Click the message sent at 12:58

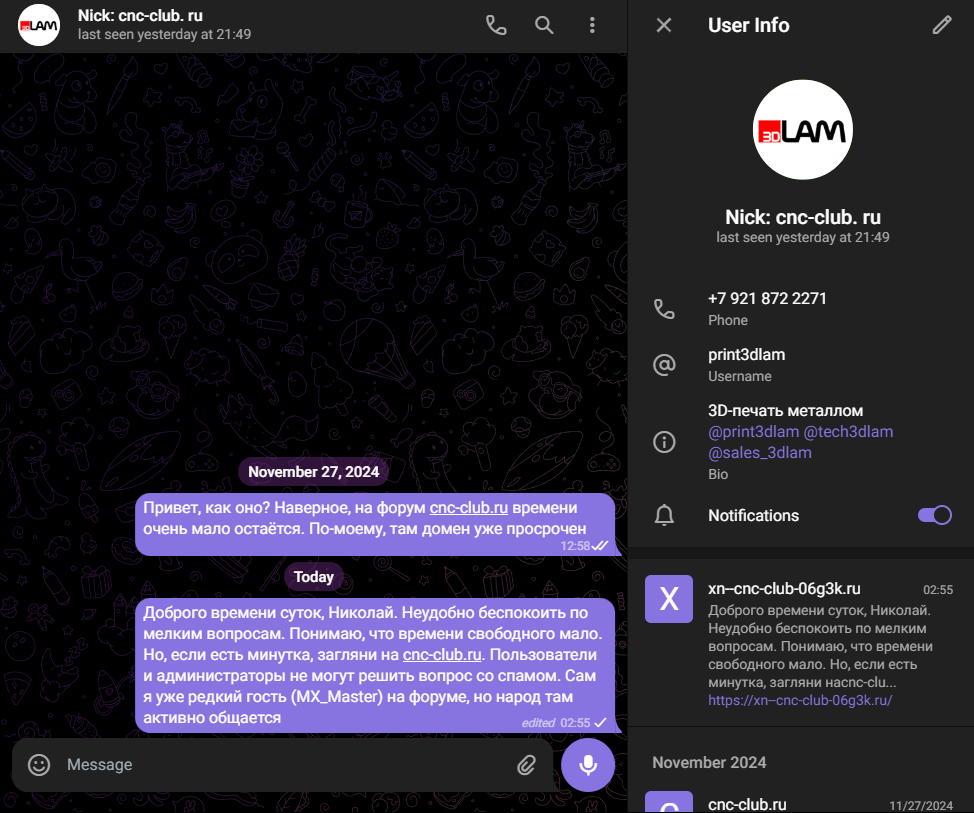point(375,525)
